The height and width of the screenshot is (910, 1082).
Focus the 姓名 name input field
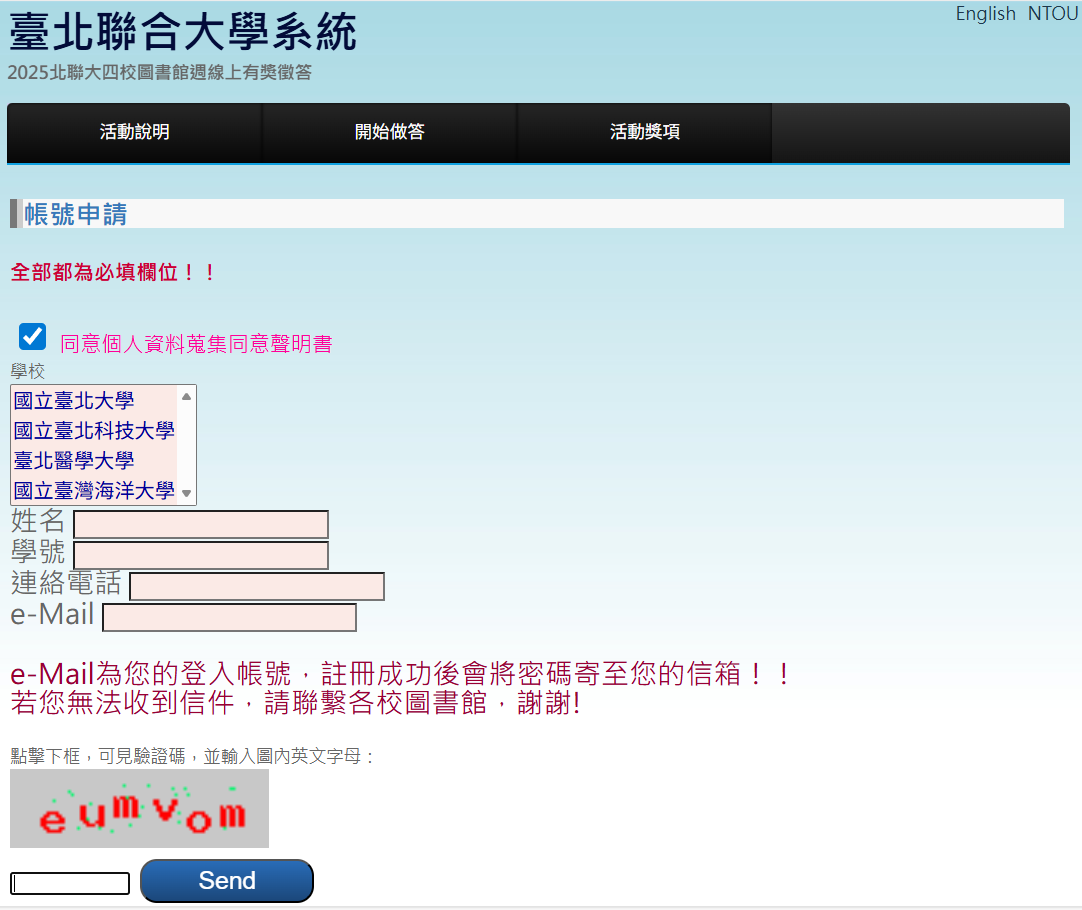coord(201,525)
